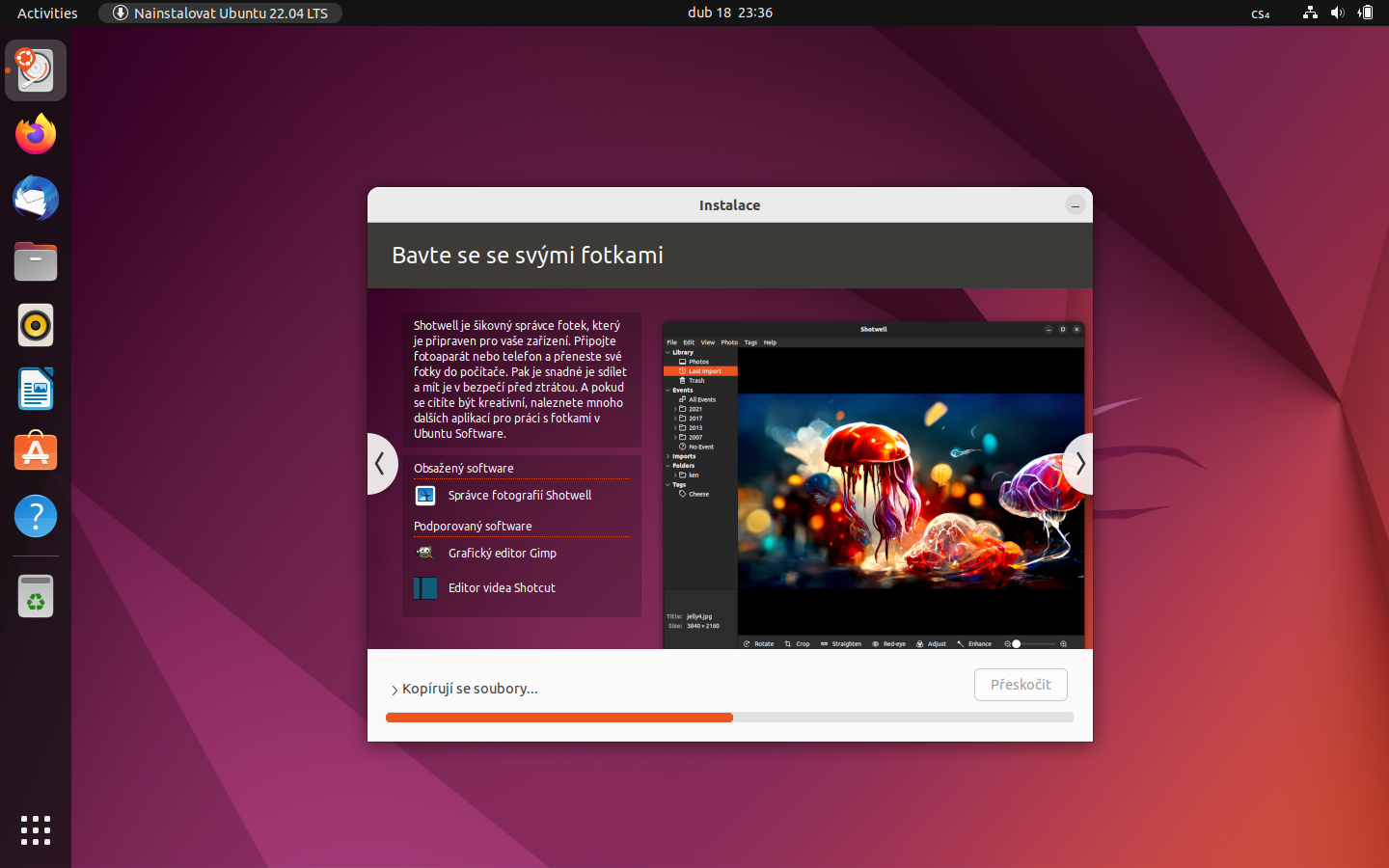Click the Grafický editor Gimp icon
Image resolution: width=1389 pixels, height=868 pixels.
click(x=424, y=553)
